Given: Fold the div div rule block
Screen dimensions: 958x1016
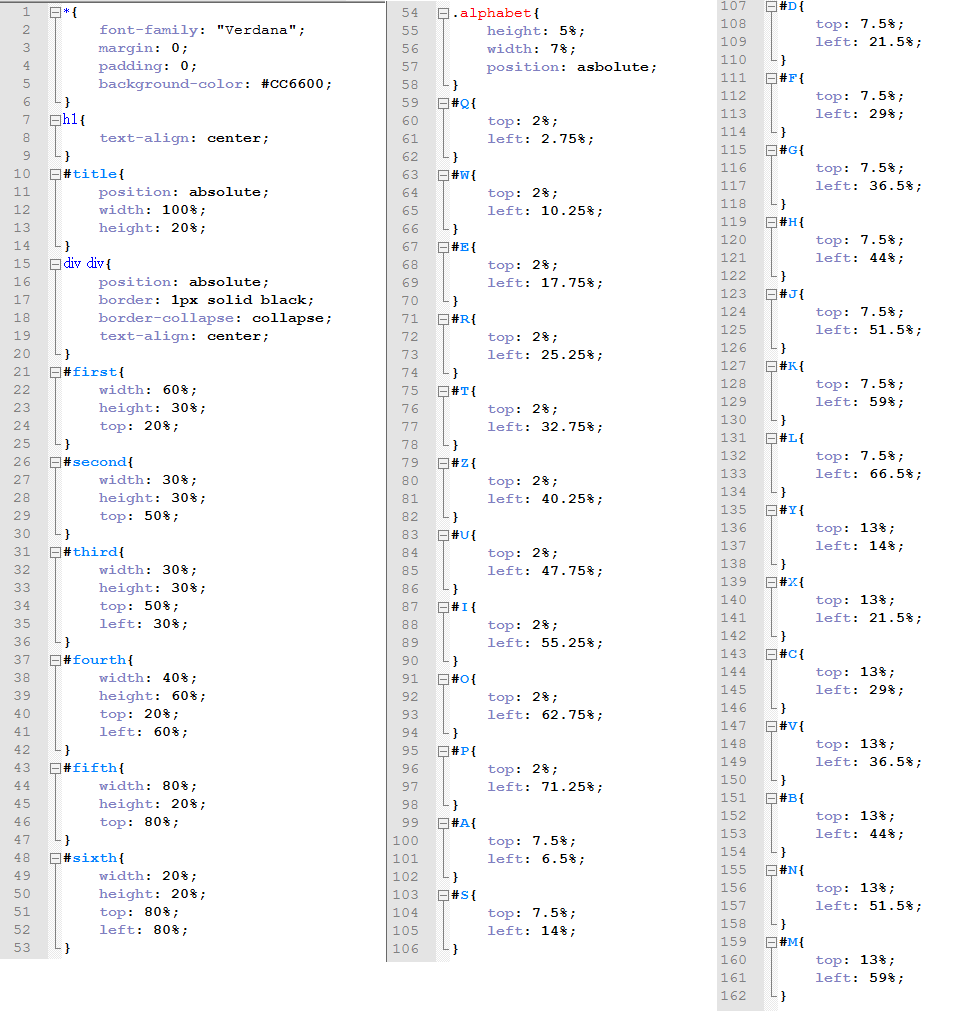Looking at the screenshot, I should [56, 264].
